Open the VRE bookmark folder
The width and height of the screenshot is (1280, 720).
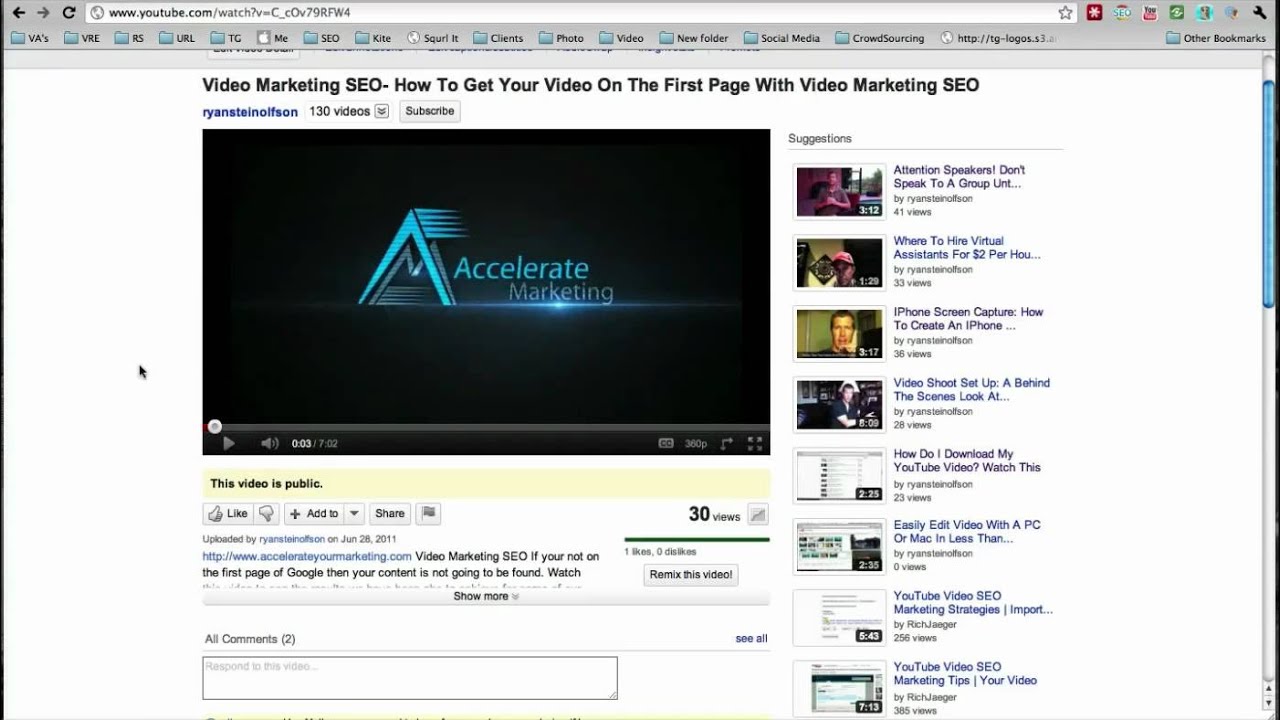coord(81,38)
